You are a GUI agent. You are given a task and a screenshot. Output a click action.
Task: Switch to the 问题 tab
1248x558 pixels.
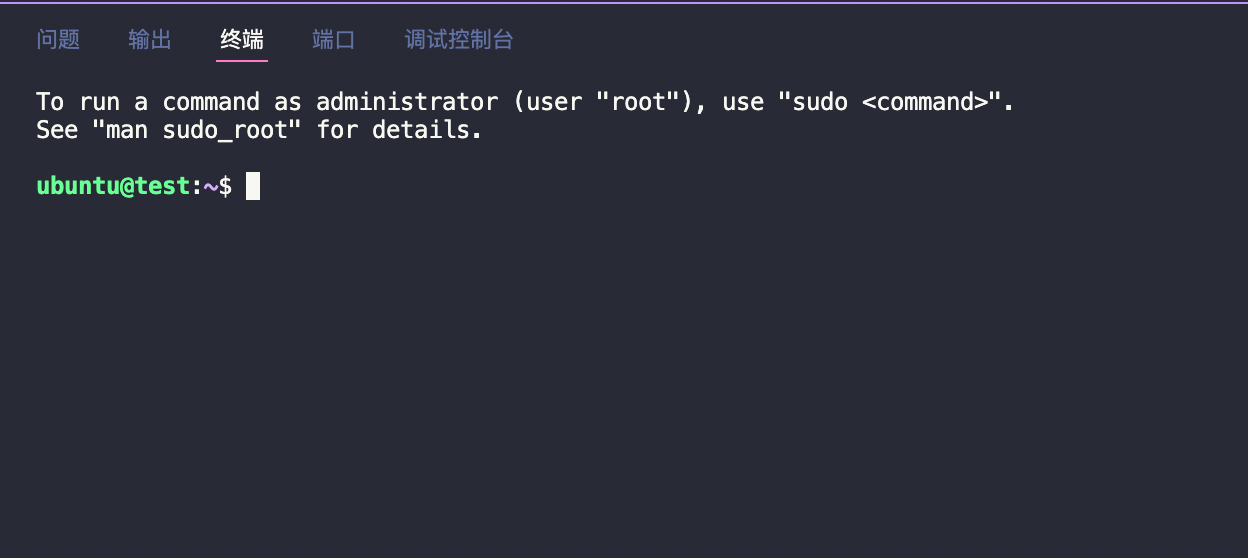tap(58, 40)
